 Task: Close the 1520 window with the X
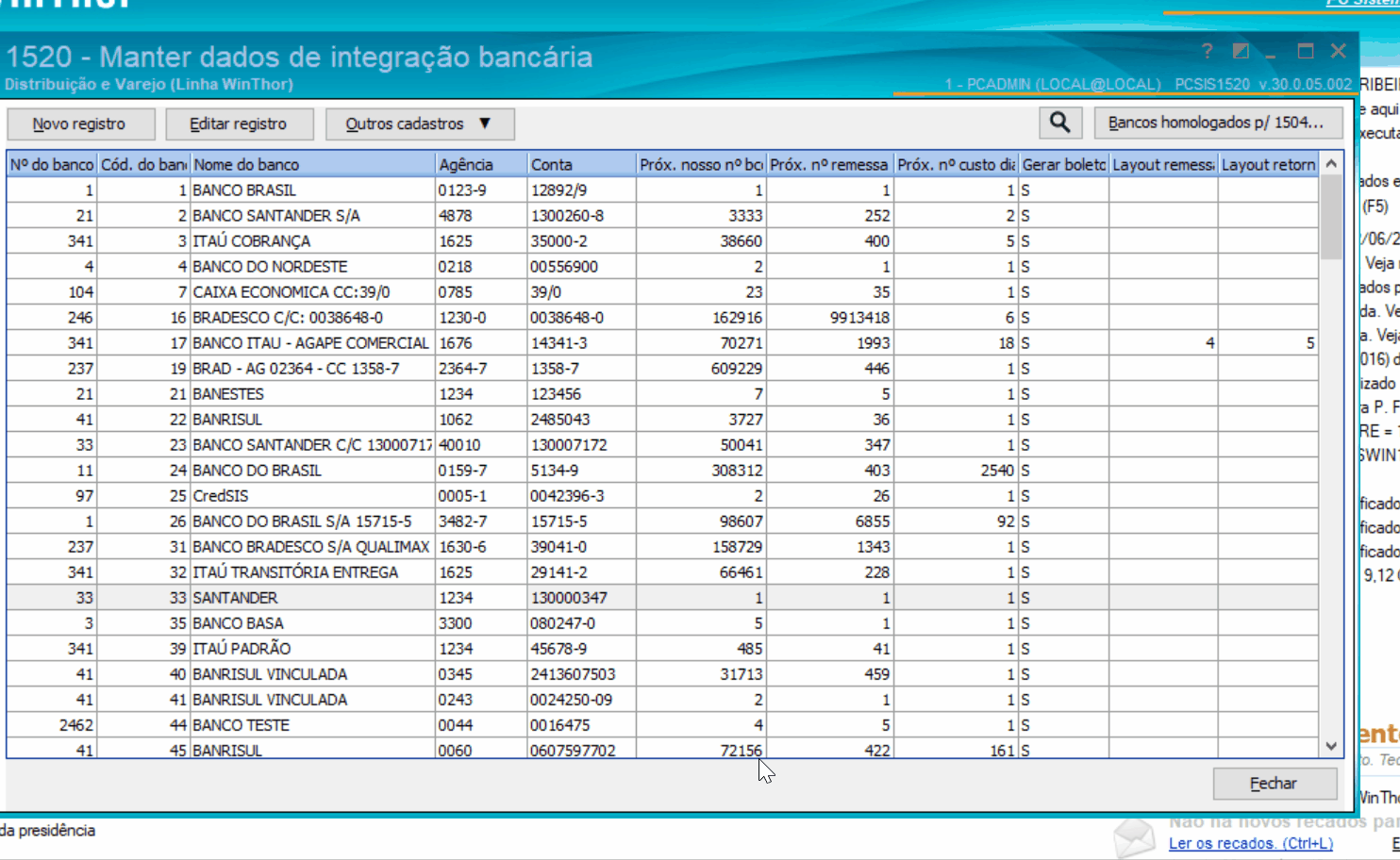(x=1338, y=51)
